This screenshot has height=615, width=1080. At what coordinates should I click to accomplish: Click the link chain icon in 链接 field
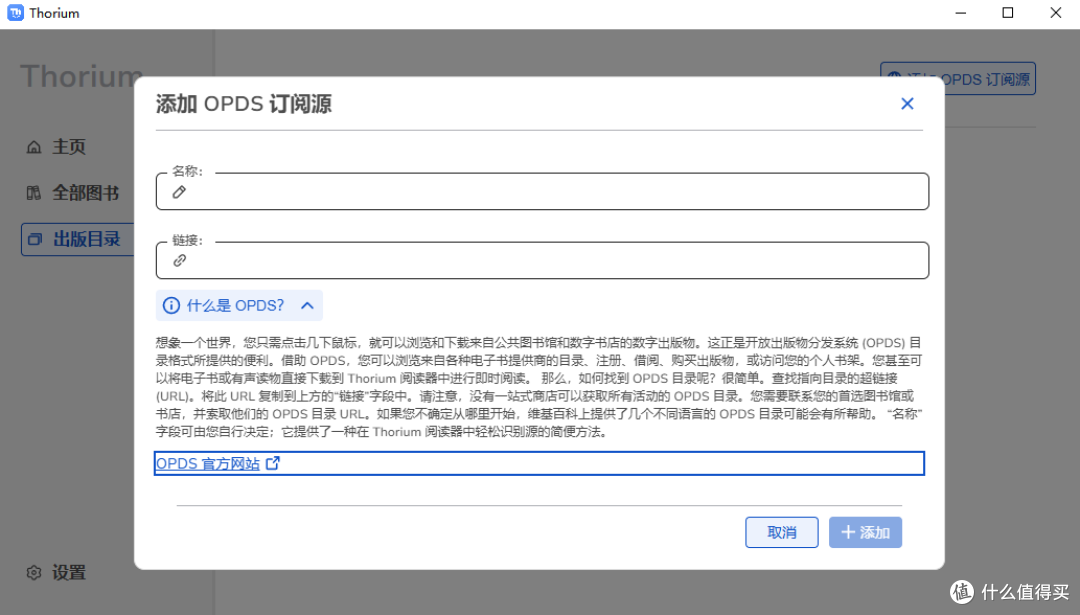coord(179,260)
